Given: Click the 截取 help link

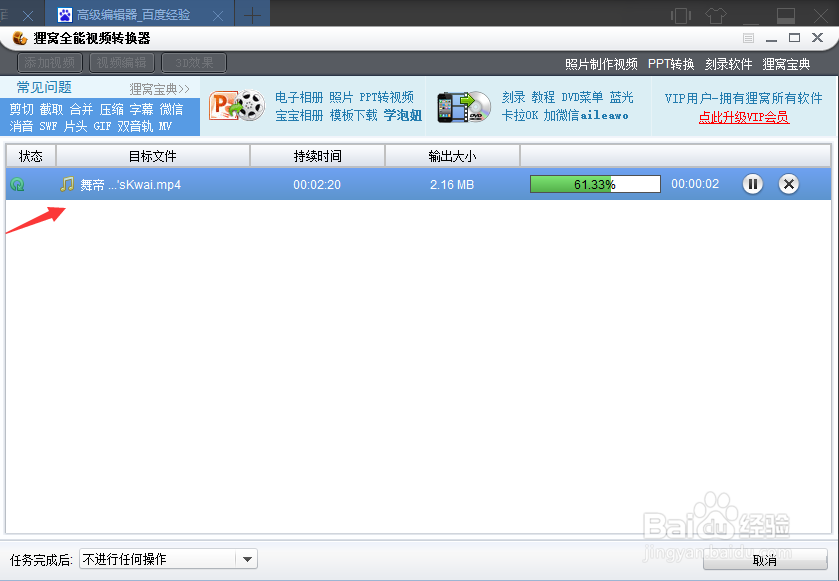Looking at the screenshot, I should (x=51, y=109).
